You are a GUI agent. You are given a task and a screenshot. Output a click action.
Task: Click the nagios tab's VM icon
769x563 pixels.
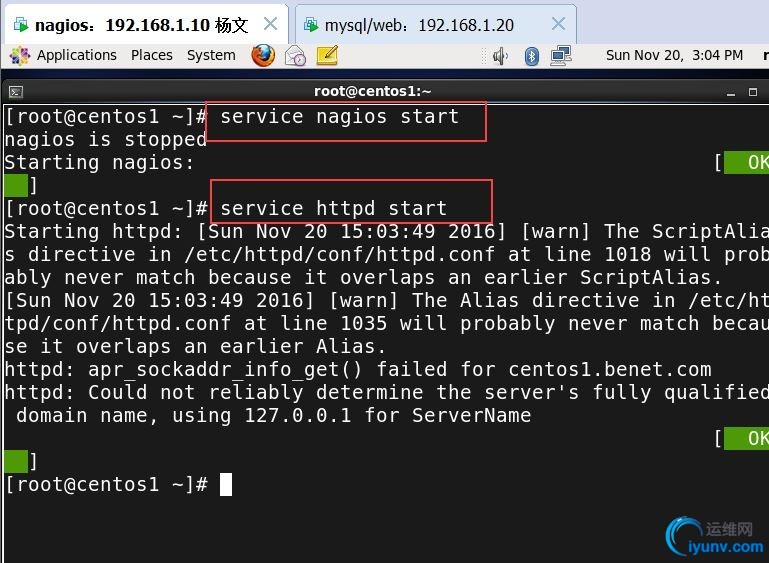tap(21, 24)
